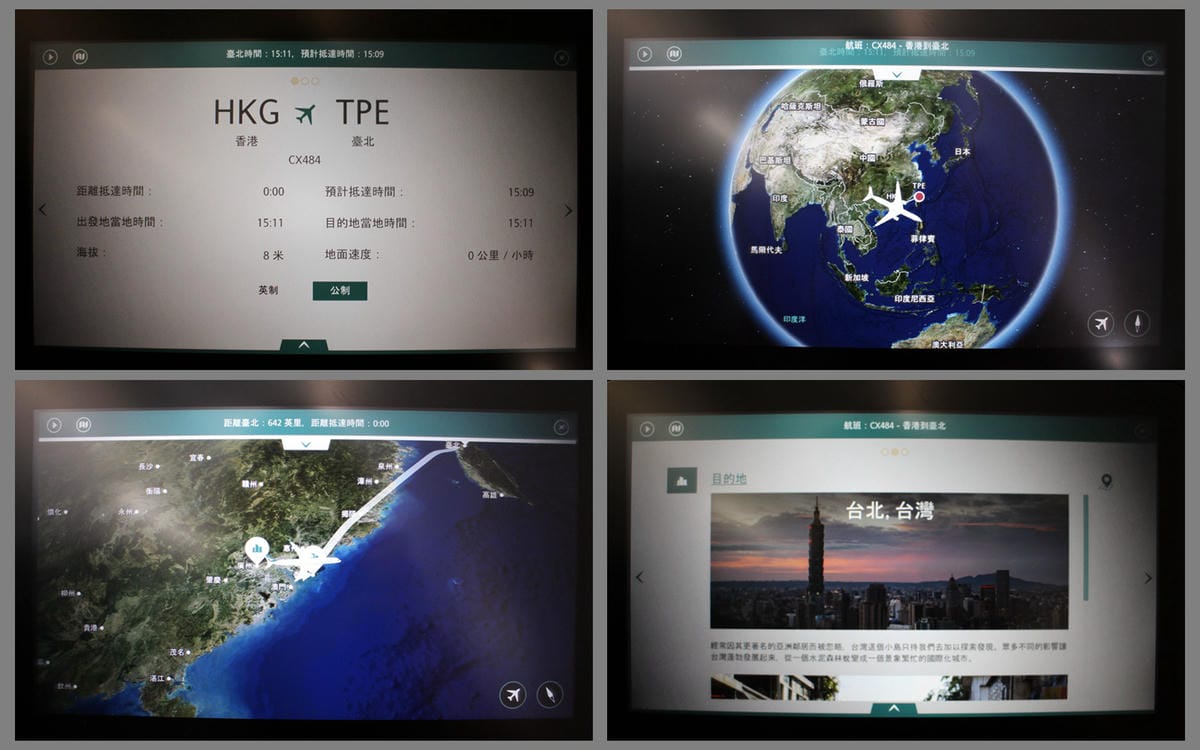This screenshot has width=1200, height=750.
Task: Click the scrollbar on the Taipei destination page
Action: pos(1086,547)
